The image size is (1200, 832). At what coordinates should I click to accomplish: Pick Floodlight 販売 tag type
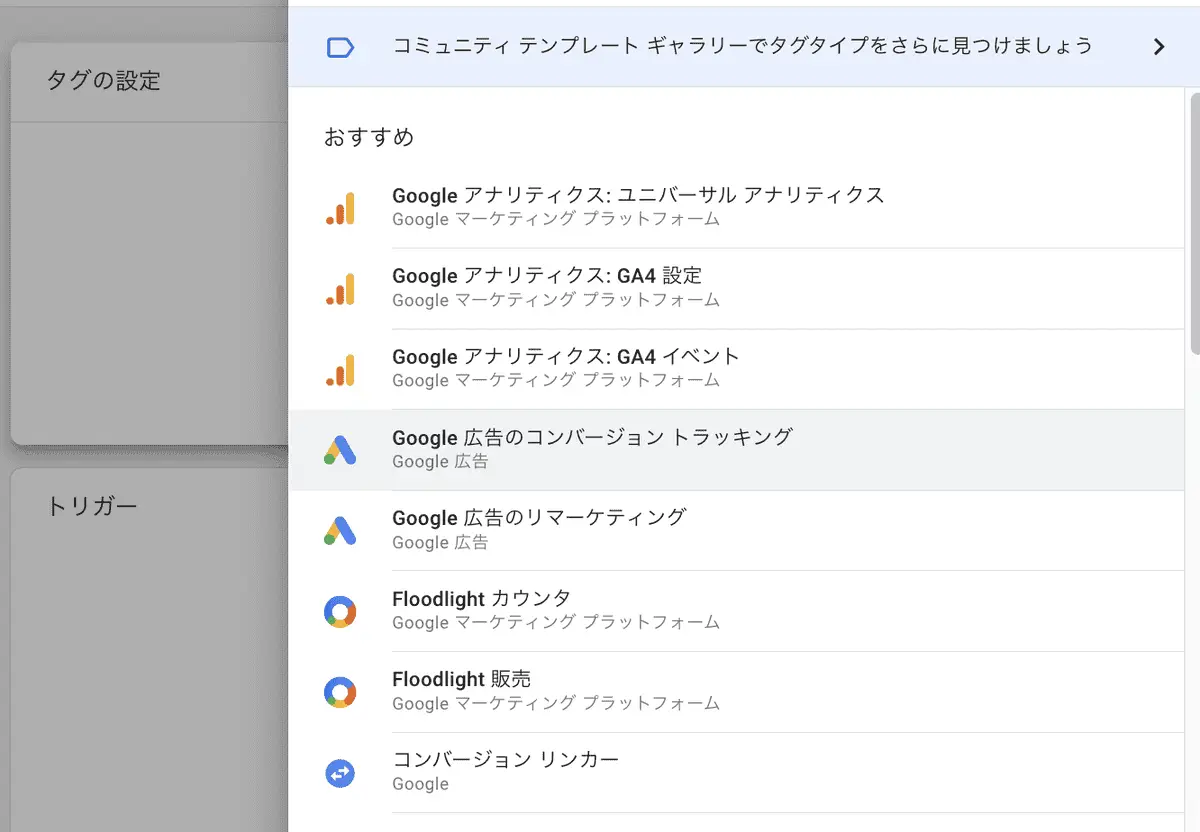click(x=737, y=692)
